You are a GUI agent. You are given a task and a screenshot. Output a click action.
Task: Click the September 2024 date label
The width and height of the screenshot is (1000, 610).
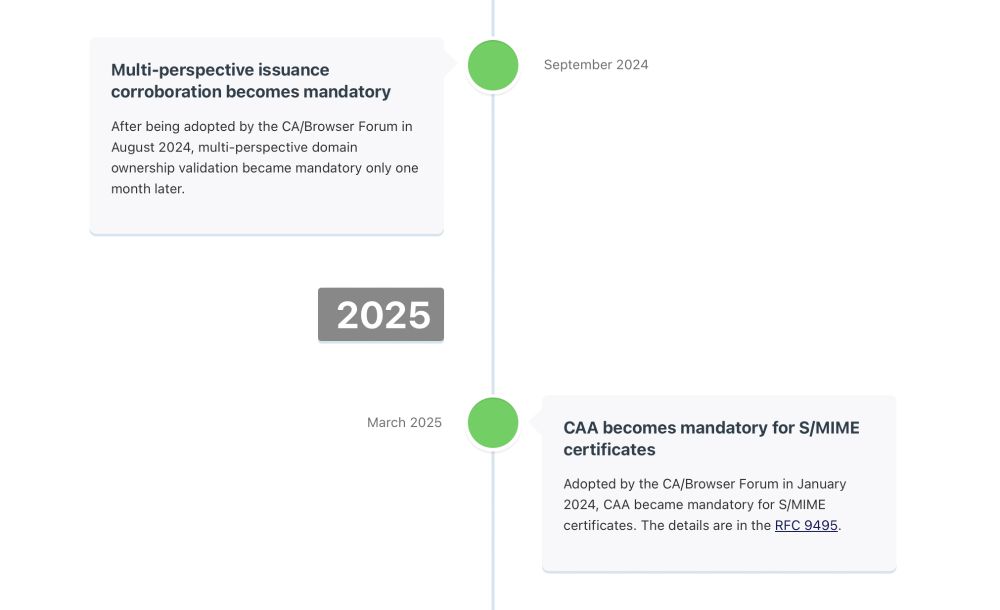point(596,64)
